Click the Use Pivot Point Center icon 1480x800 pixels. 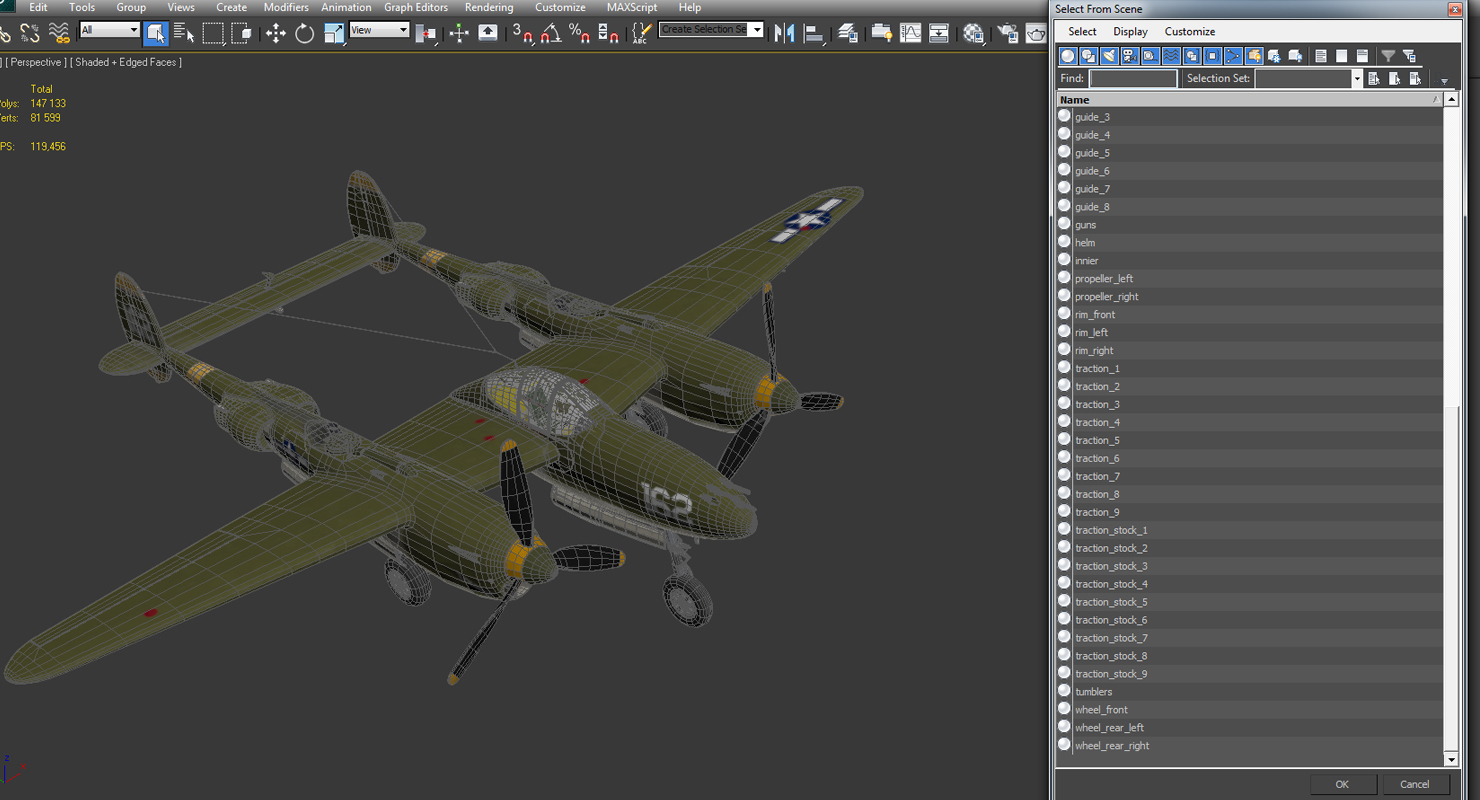click(427, 33)
